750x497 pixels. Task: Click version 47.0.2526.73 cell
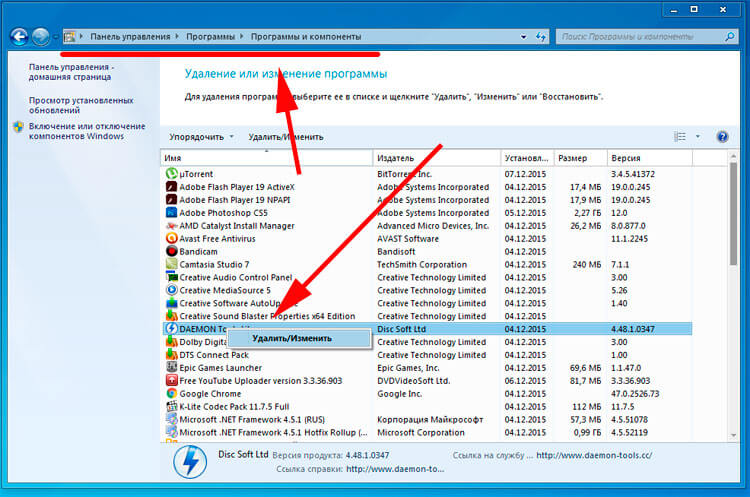[635, 394]
